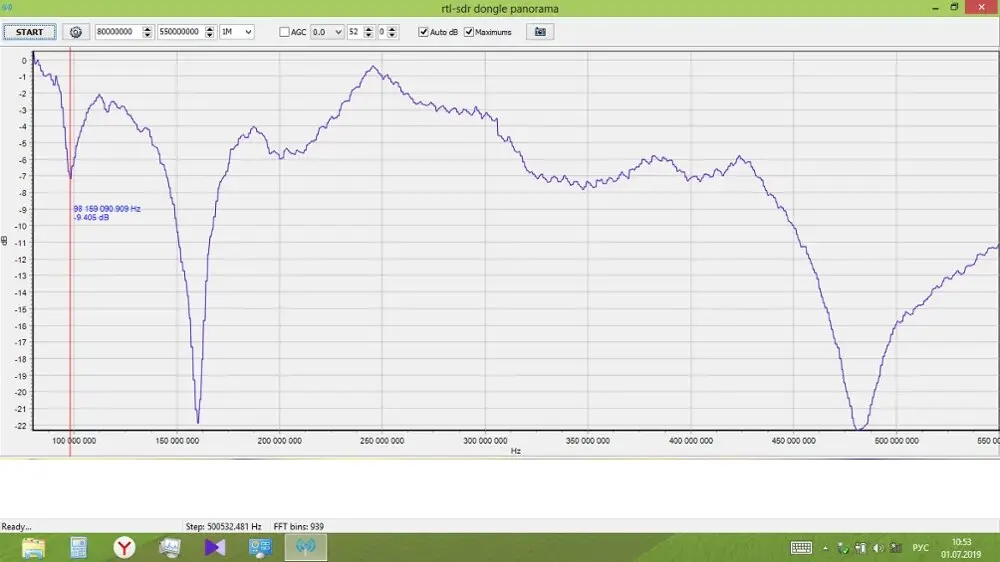This screenshot has height=562, width=1000.
Task: Click the marker readout 98 159 090.909 Hz
Action: 107,209
